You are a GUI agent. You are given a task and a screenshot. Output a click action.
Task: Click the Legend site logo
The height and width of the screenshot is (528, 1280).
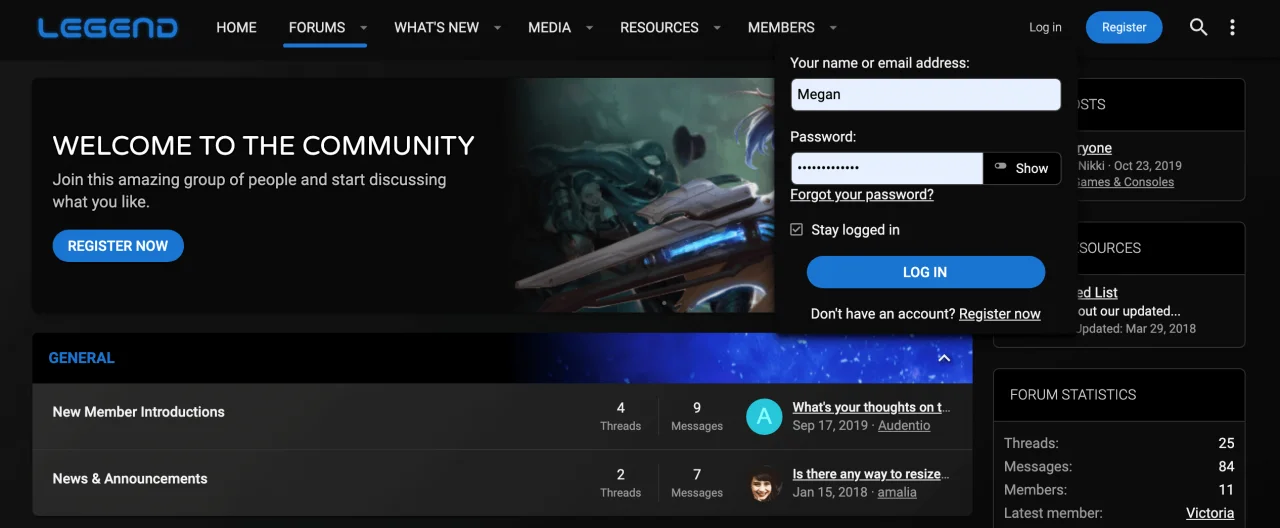point(108,28)
